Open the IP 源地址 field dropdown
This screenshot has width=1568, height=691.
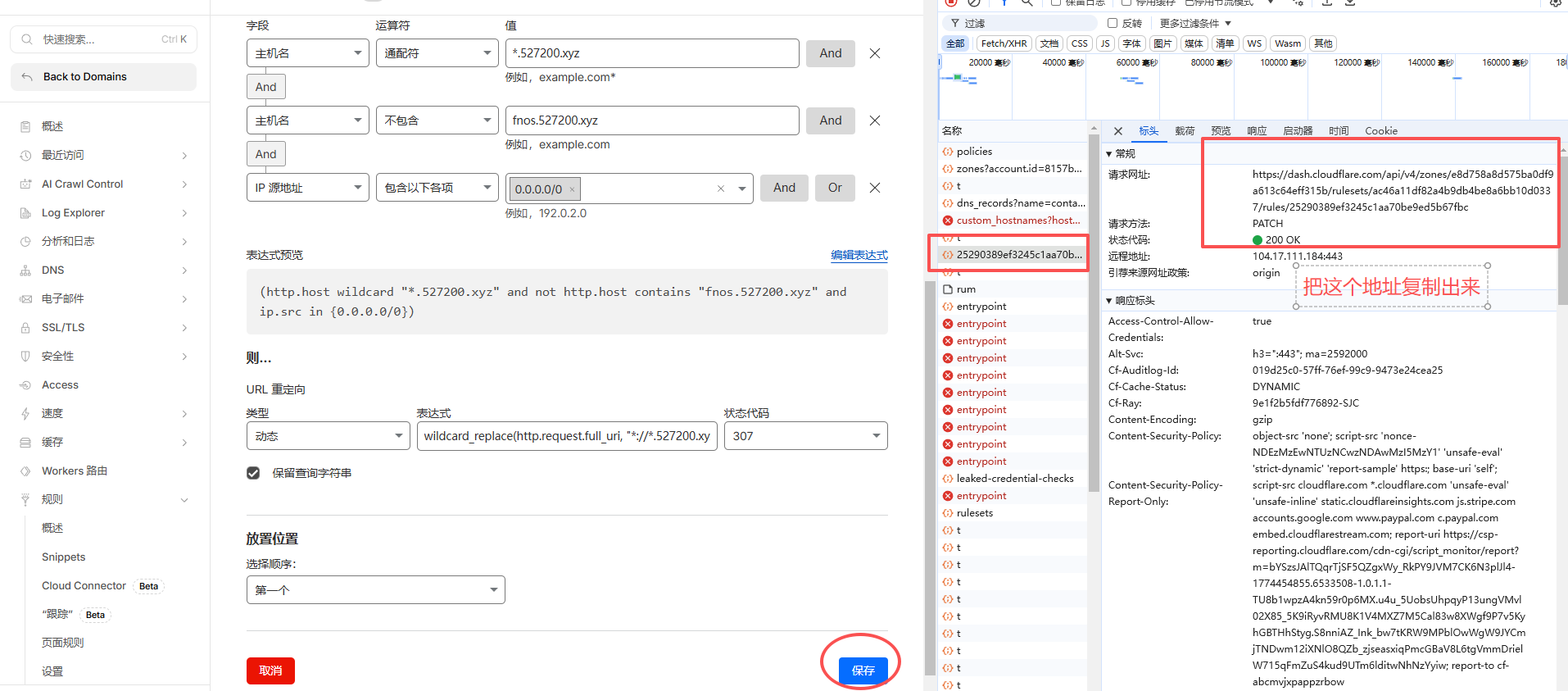pyautogui.click(x=308, y=188)
